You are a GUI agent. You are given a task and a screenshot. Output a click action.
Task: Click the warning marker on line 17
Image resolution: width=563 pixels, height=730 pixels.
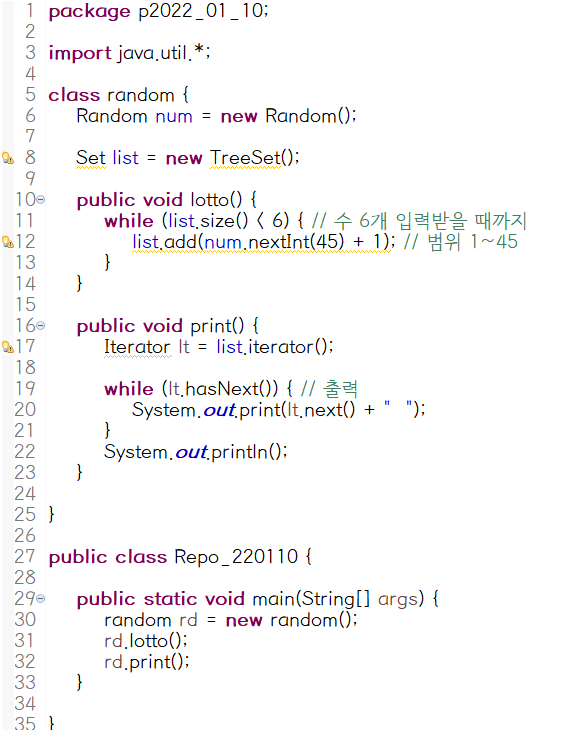tap(8, 347)
